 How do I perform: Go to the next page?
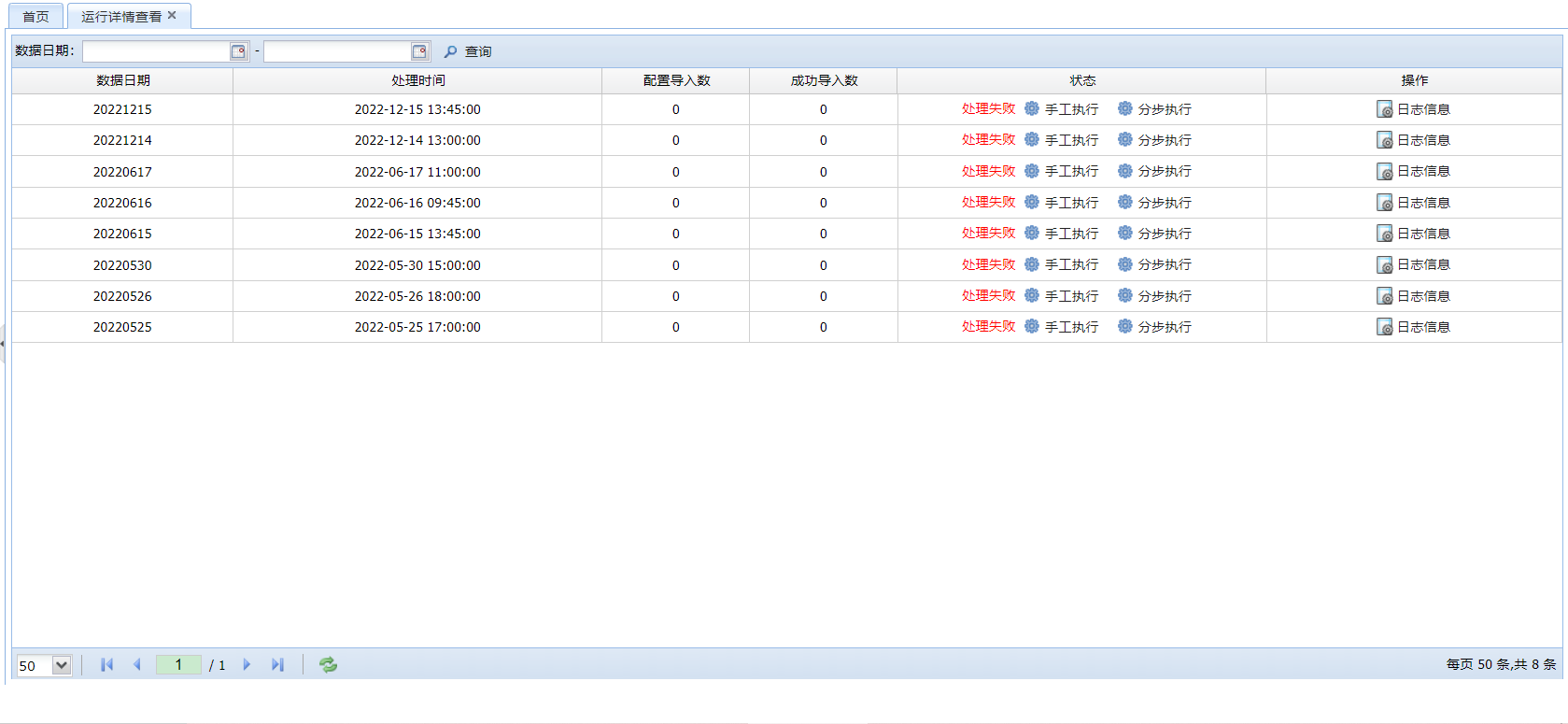tap(247, 664)
